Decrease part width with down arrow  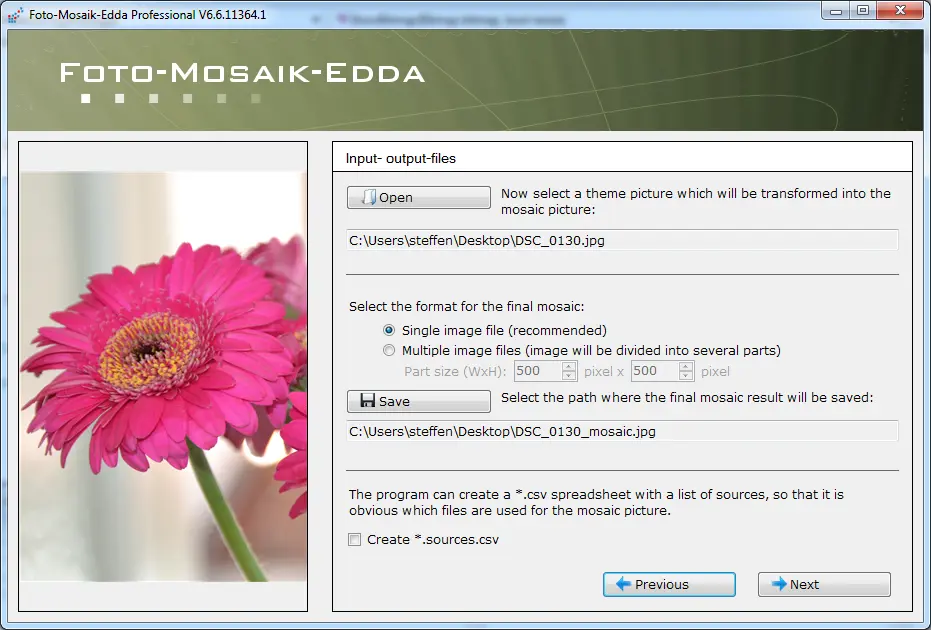[569, 376]
